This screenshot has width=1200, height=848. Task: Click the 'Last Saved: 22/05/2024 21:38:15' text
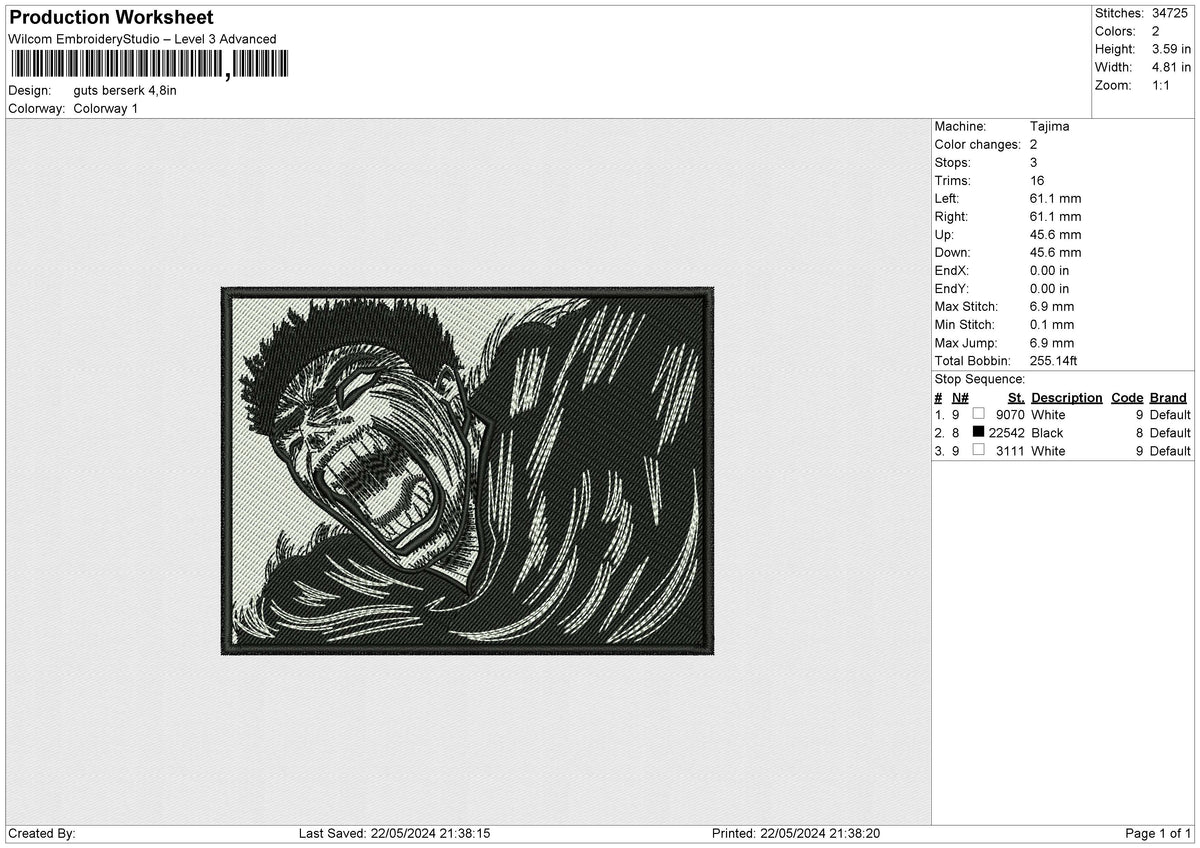coord(394,833)
